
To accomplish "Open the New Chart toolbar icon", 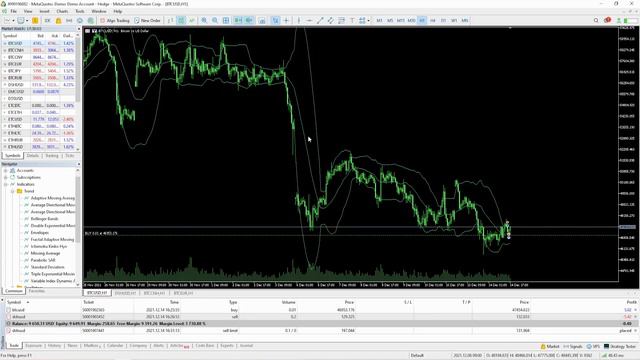I will coord(7,20).
